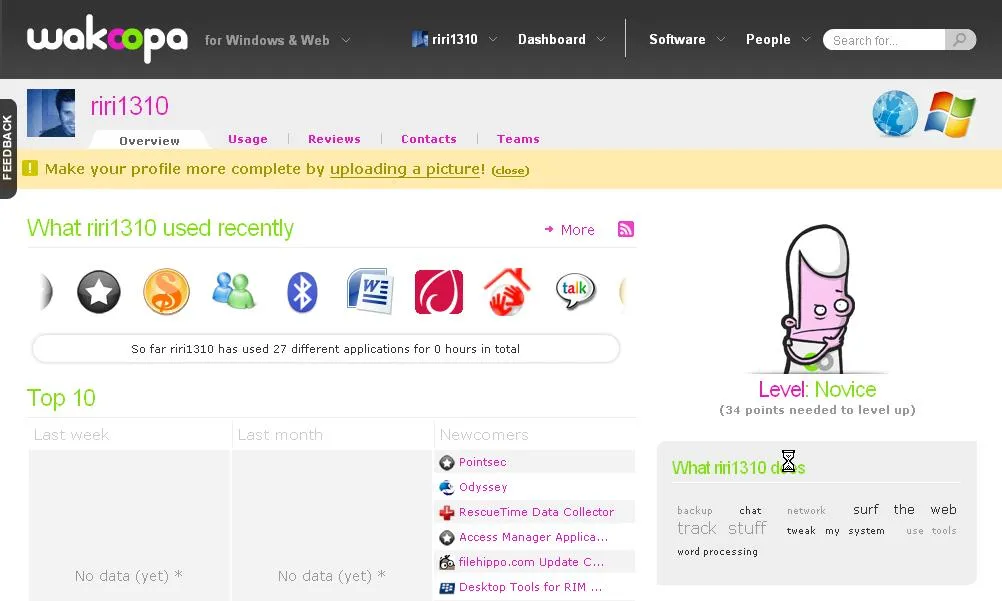Open the Feedback side tab
The width and height of the screenshot is (1002, 601).
coord(8,148)
